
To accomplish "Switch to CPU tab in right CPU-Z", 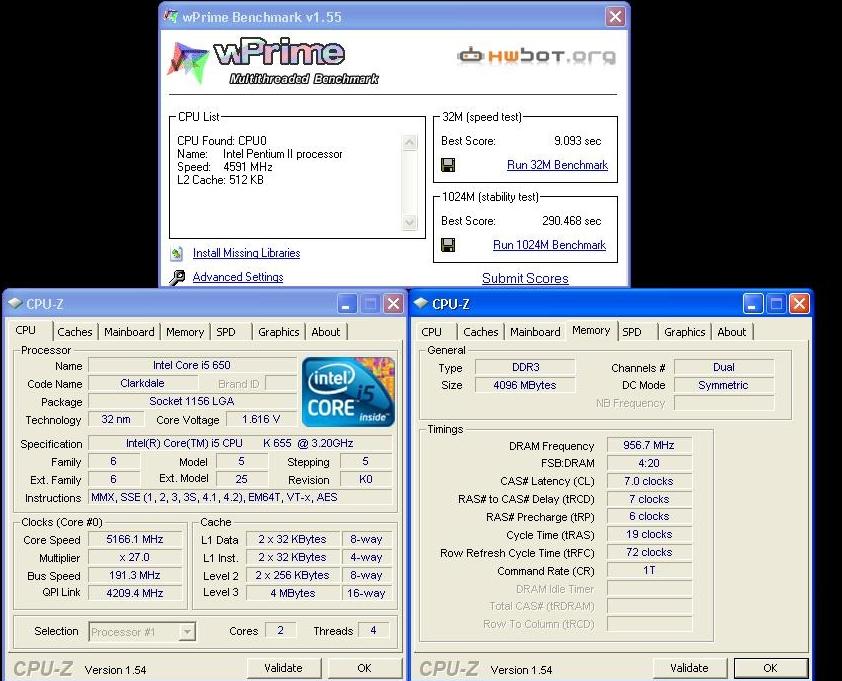I will (432, 332).
